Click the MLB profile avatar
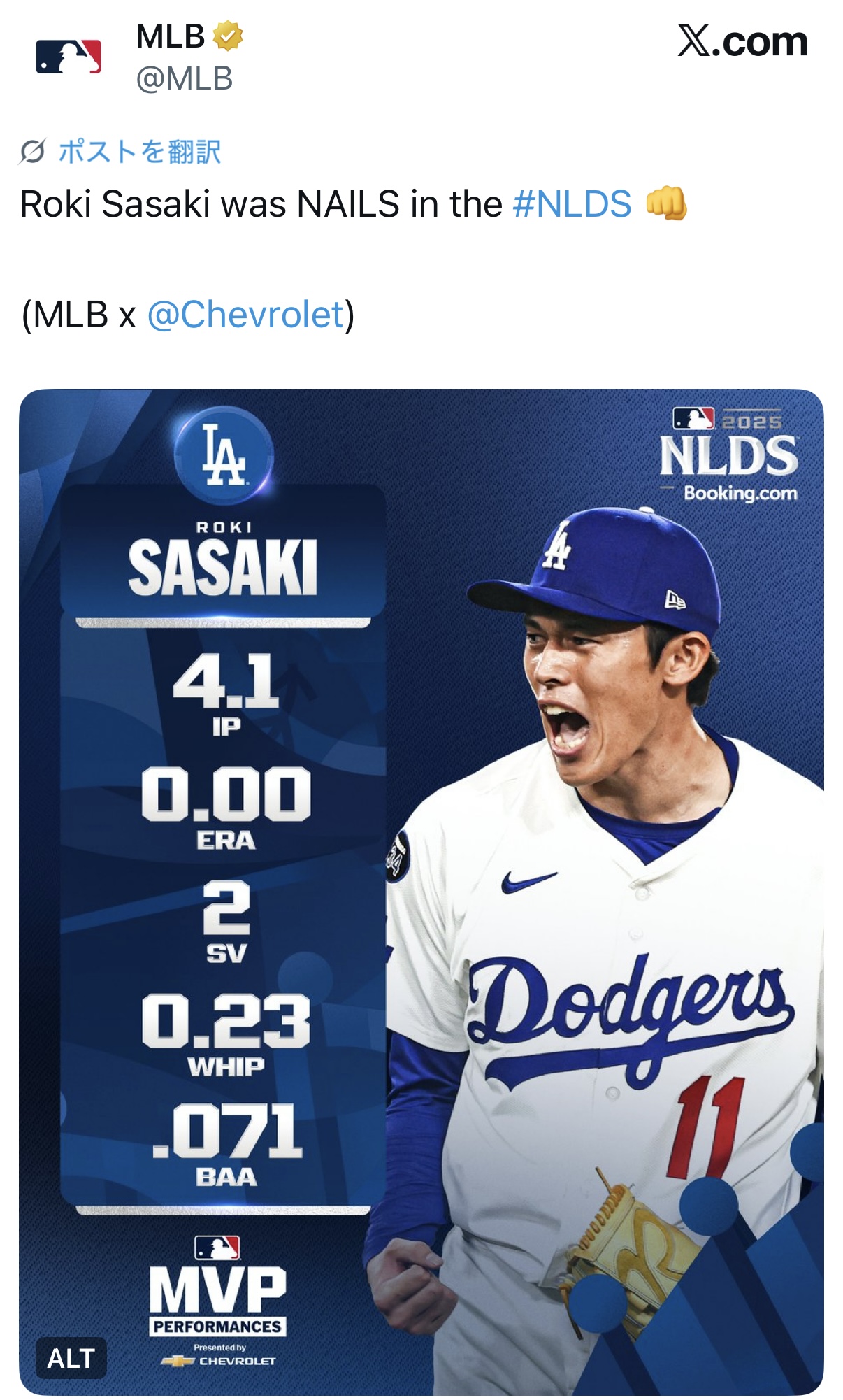This screenshot has height=1400, width=843. (69, 57)
